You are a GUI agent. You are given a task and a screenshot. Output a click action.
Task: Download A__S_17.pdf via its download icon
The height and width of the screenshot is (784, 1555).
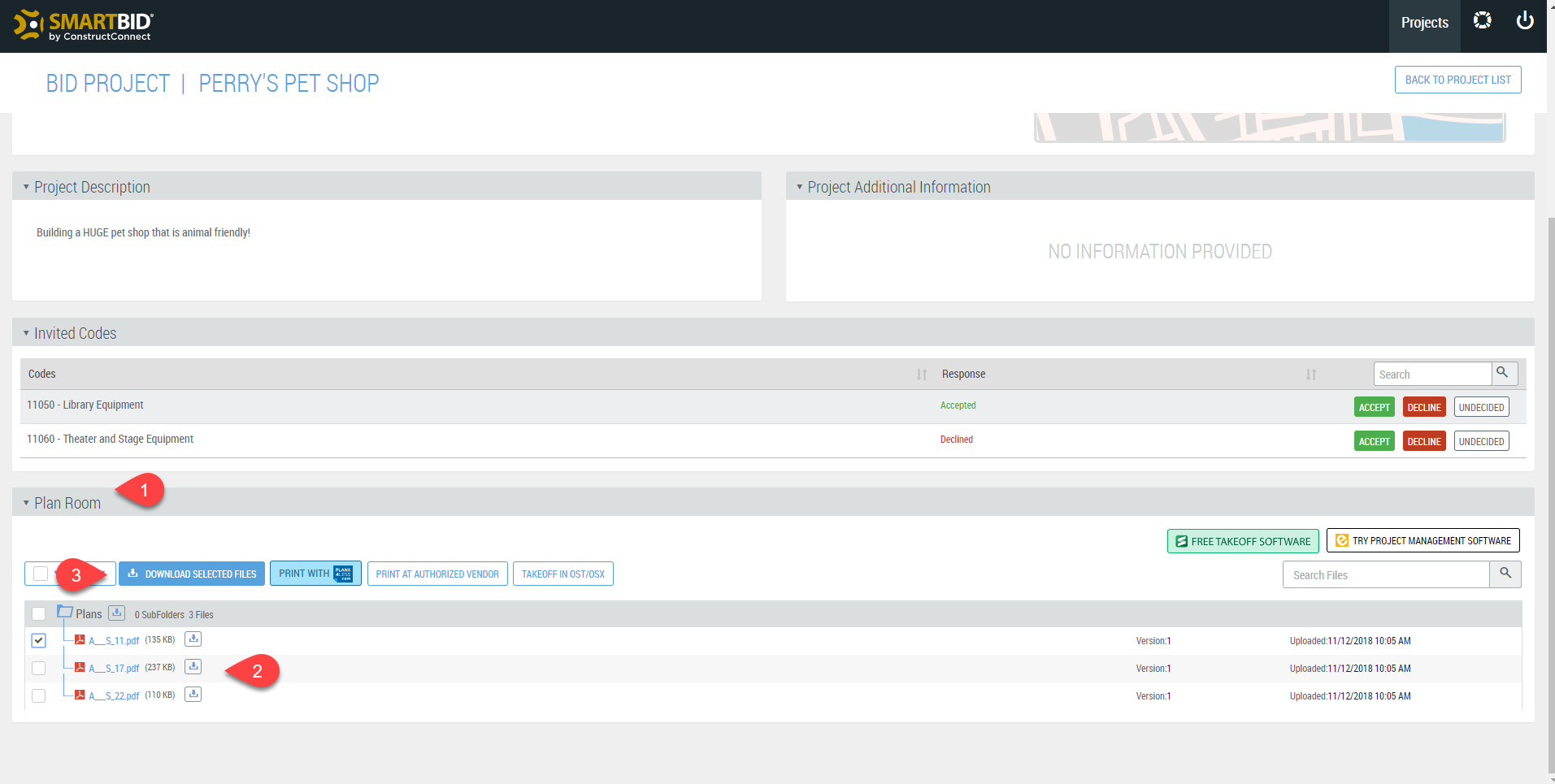coord(193,667)
